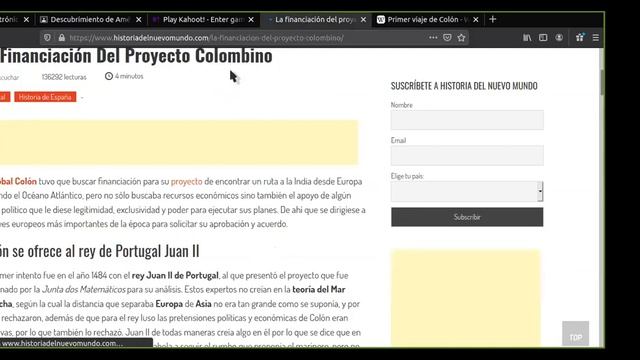The image size is (640, 360).
Task: Open a new tab with plus button
Action: [493, 19]
